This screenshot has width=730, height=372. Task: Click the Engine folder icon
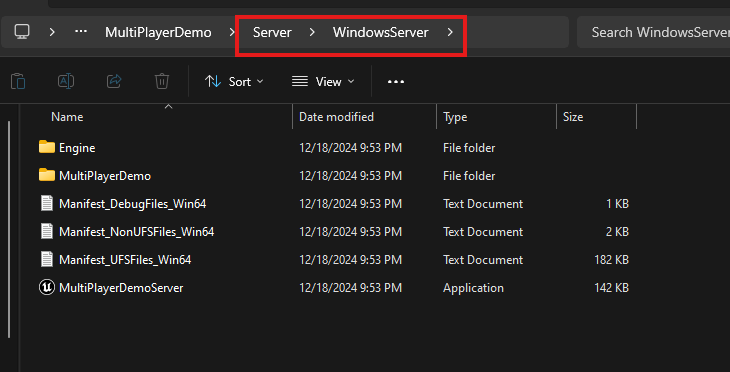[47, 147]
